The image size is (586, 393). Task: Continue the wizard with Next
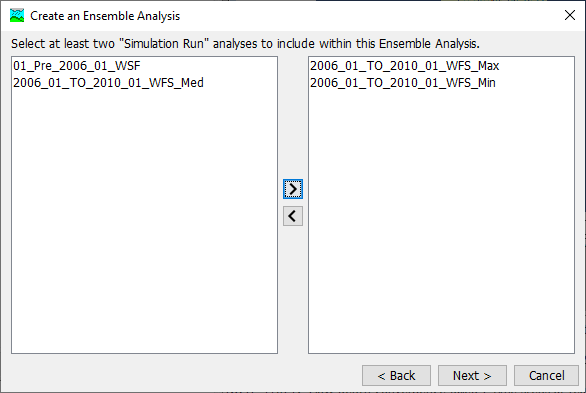pos(472,375)
